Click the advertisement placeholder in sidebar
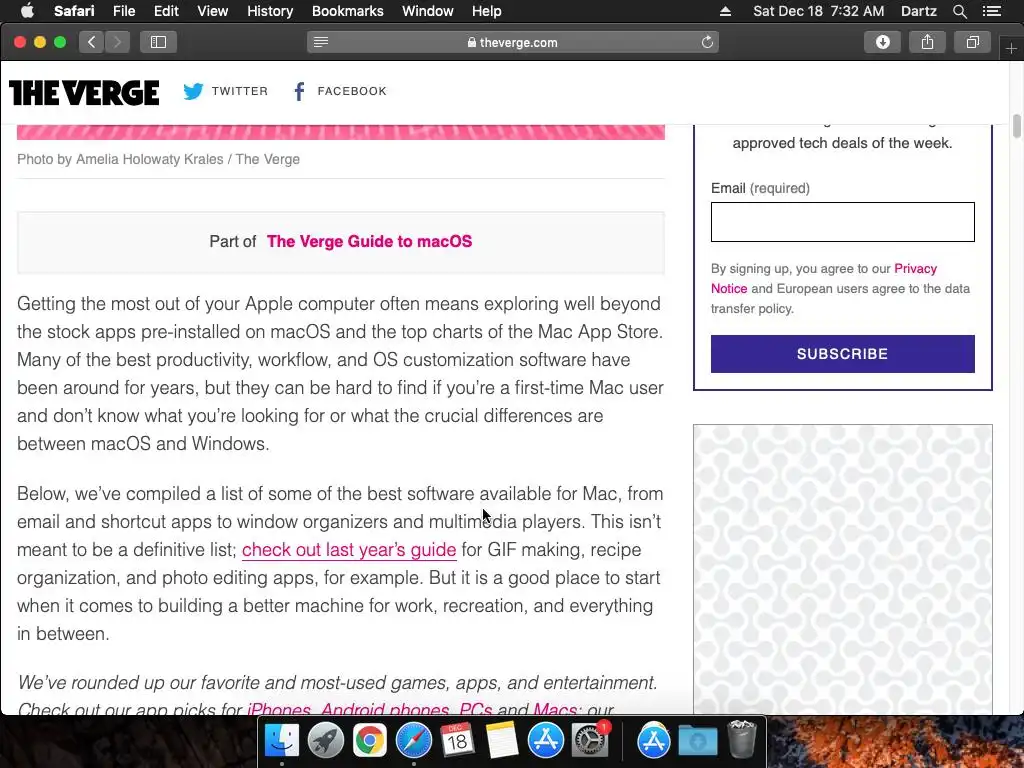Image resolution: width=1024 pixels, height=768 pixels. (842, 569)
